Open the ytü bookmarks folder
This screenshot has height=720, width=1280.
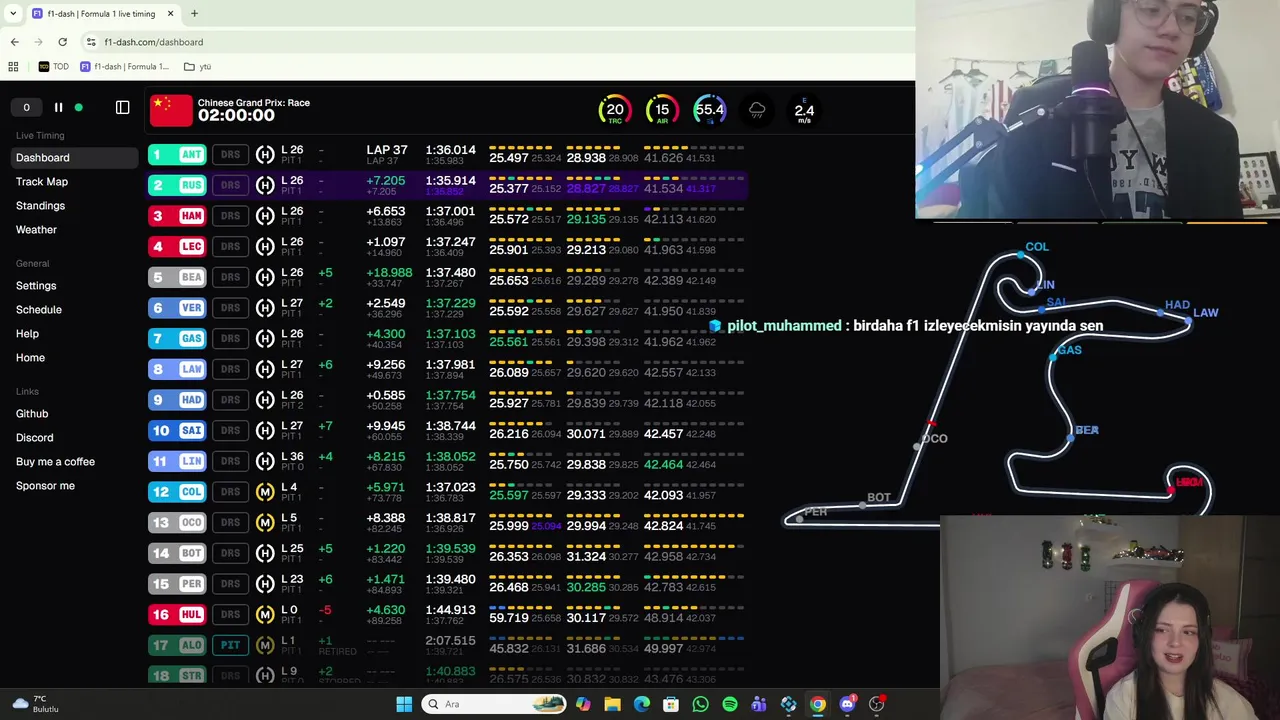pyautogui.click(x=197, y=66)
